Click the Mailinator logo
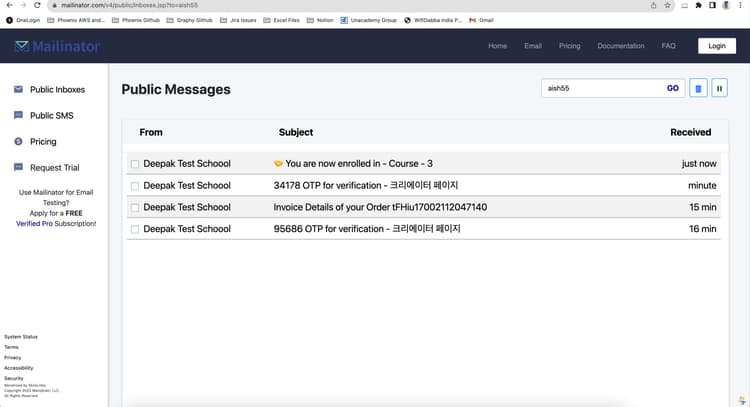Screen dimensions: 750x407 57,46
